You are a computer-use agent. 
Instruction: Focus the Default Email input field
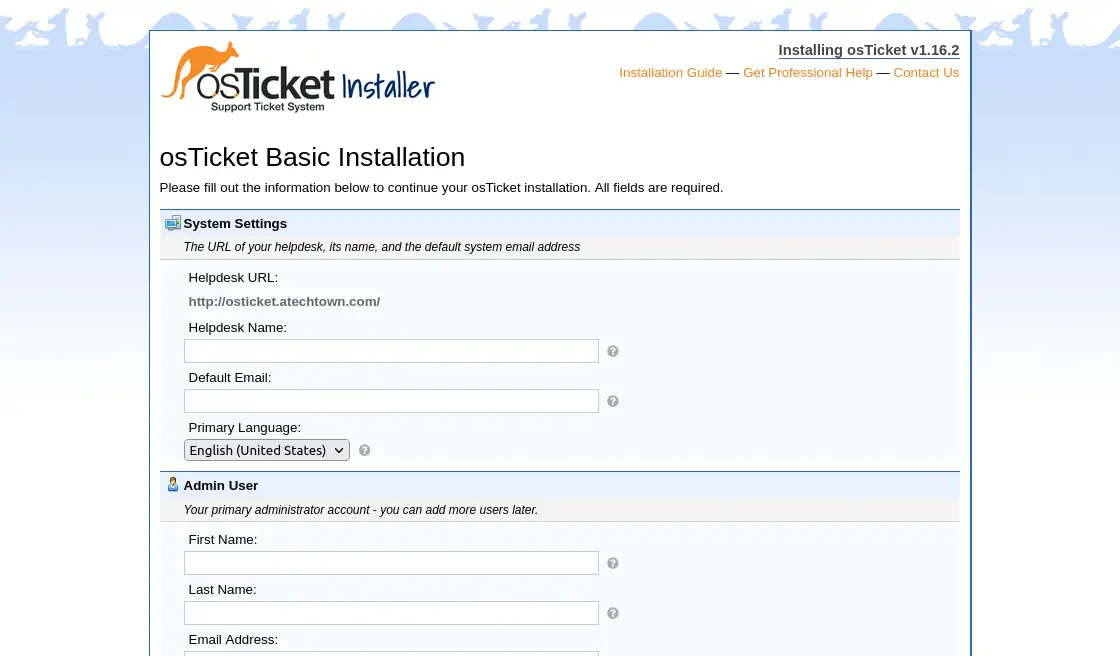(391, 401)
